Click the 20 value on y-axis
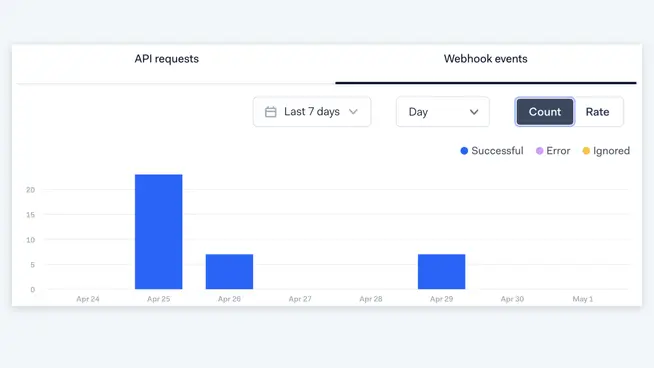Screen dimensions: 654x368 coord(30,190)
